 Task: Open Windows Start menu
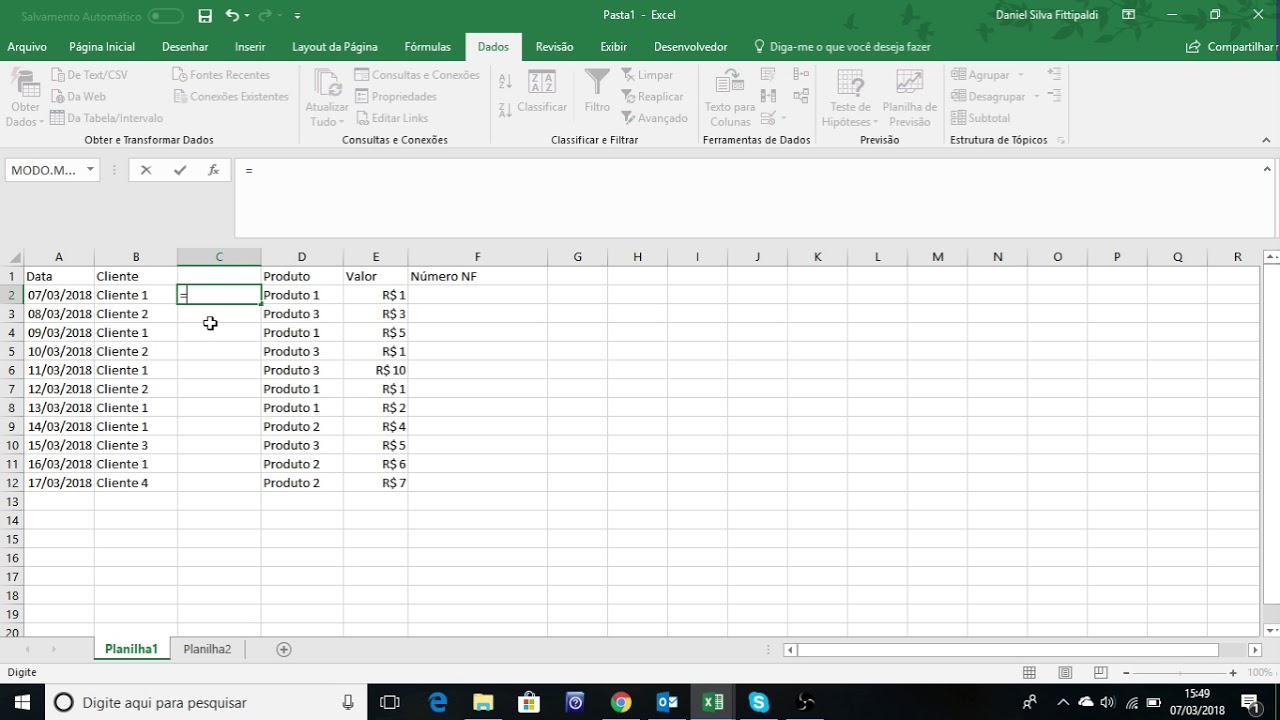(22, 702)
